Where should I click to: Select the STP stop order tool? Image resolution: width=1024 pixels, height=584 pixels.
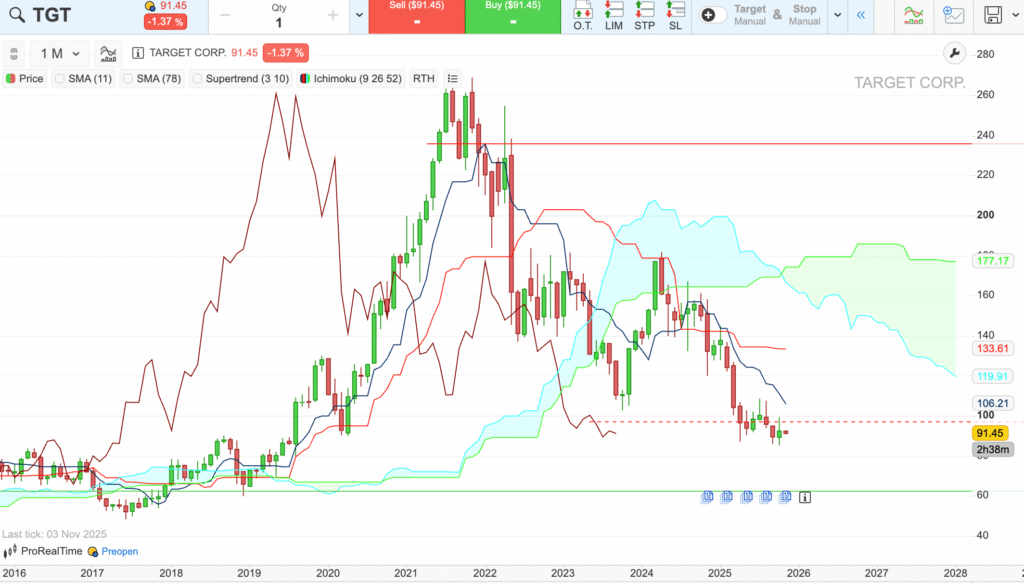(x=645, y=16)
